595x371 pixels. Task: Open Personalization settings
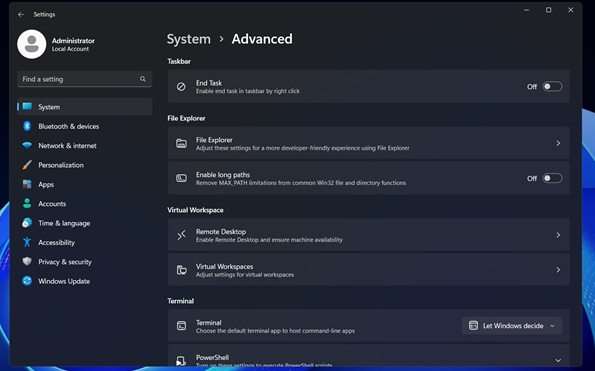pos(85,165)
